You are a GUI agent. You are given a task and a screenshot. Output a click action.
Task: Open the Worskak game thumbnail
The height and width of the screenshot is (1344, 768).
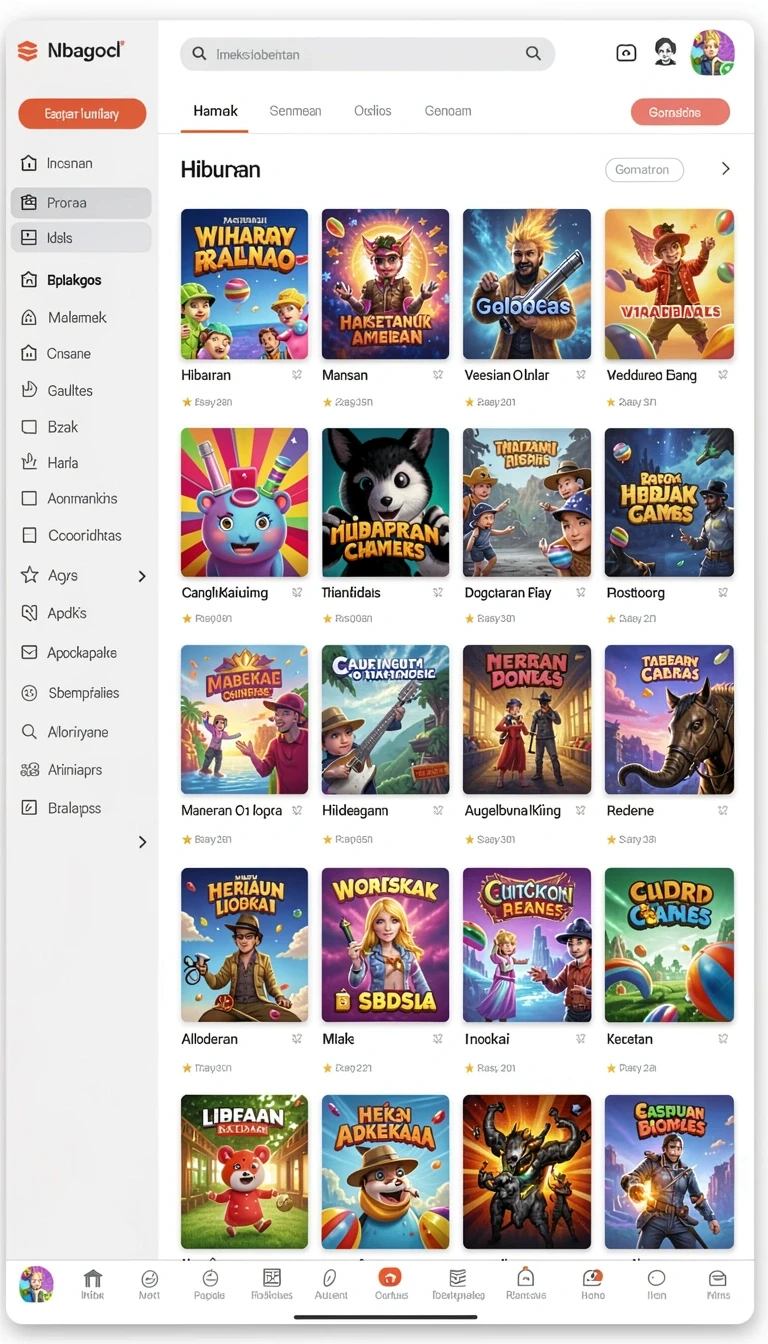(x=385, y=945)
